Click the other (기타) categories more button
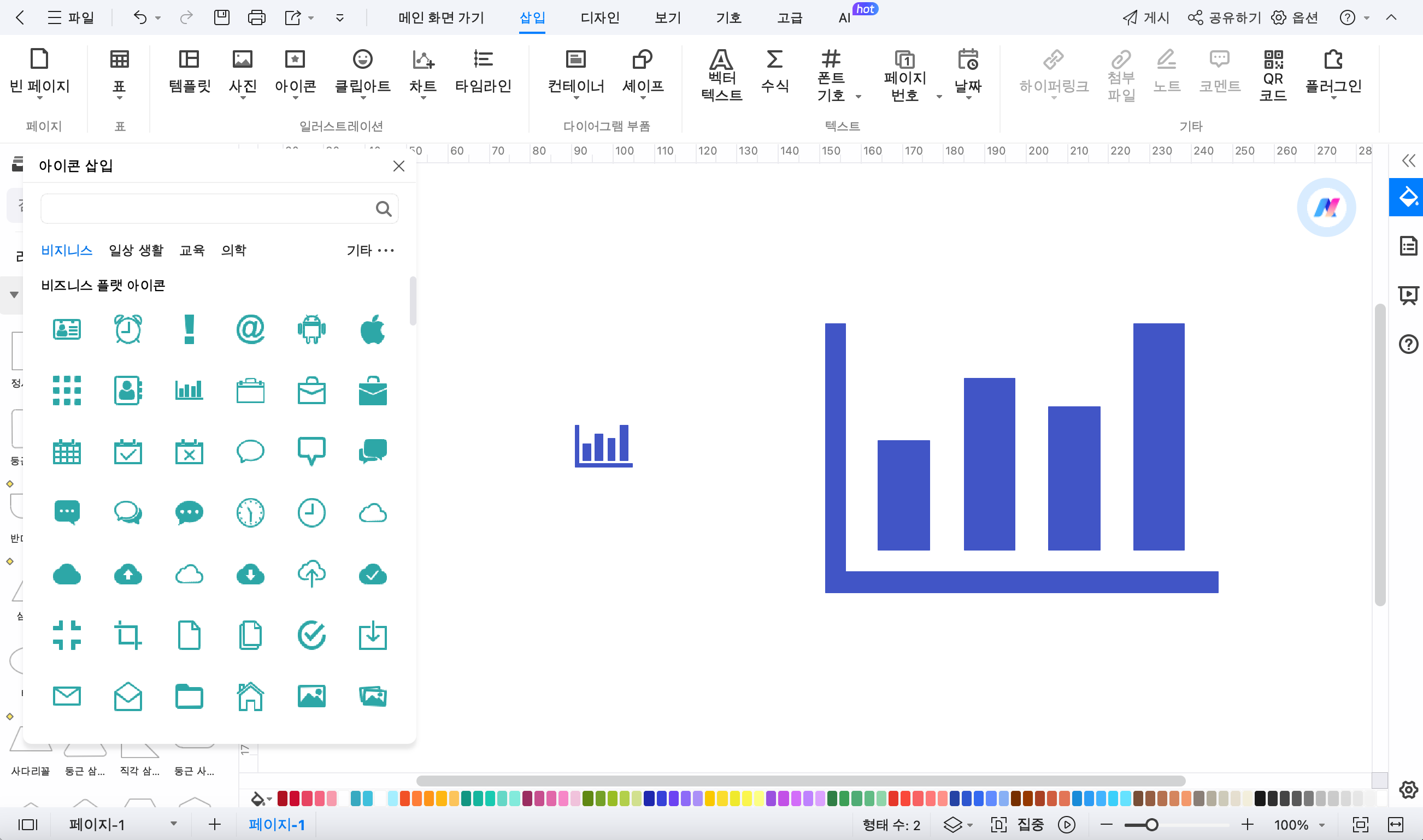This screenshot has height=840, width=1423. pyautogui.click(x=371, y=250)
